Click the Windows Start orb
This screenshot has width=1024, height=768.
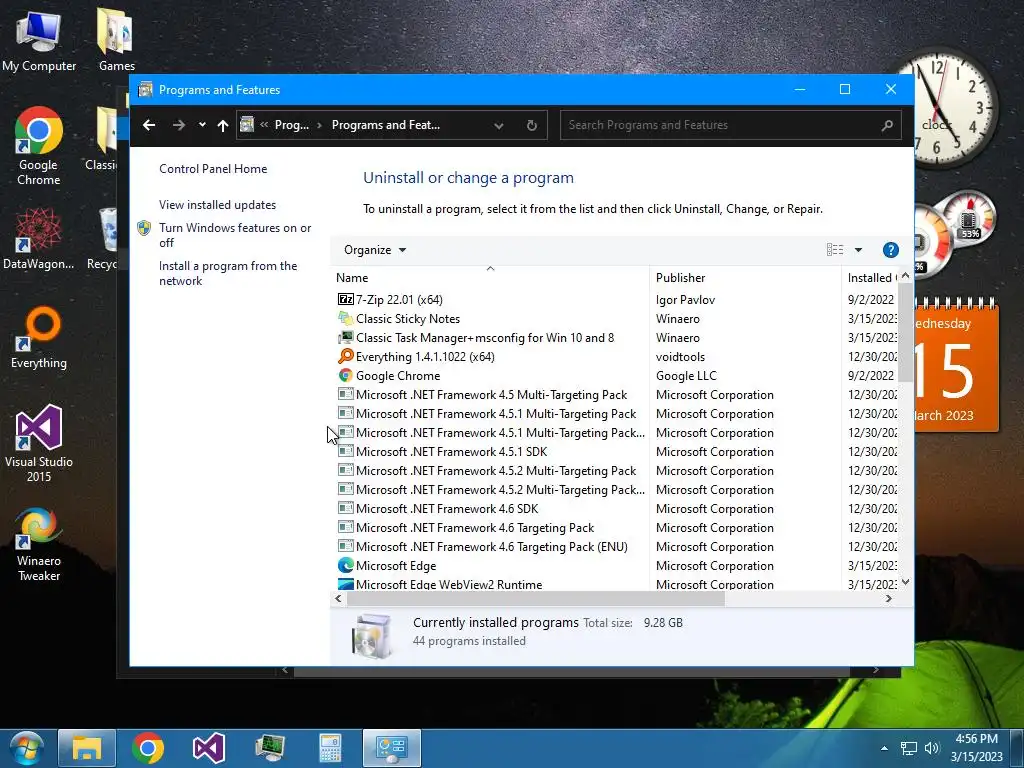26,748
